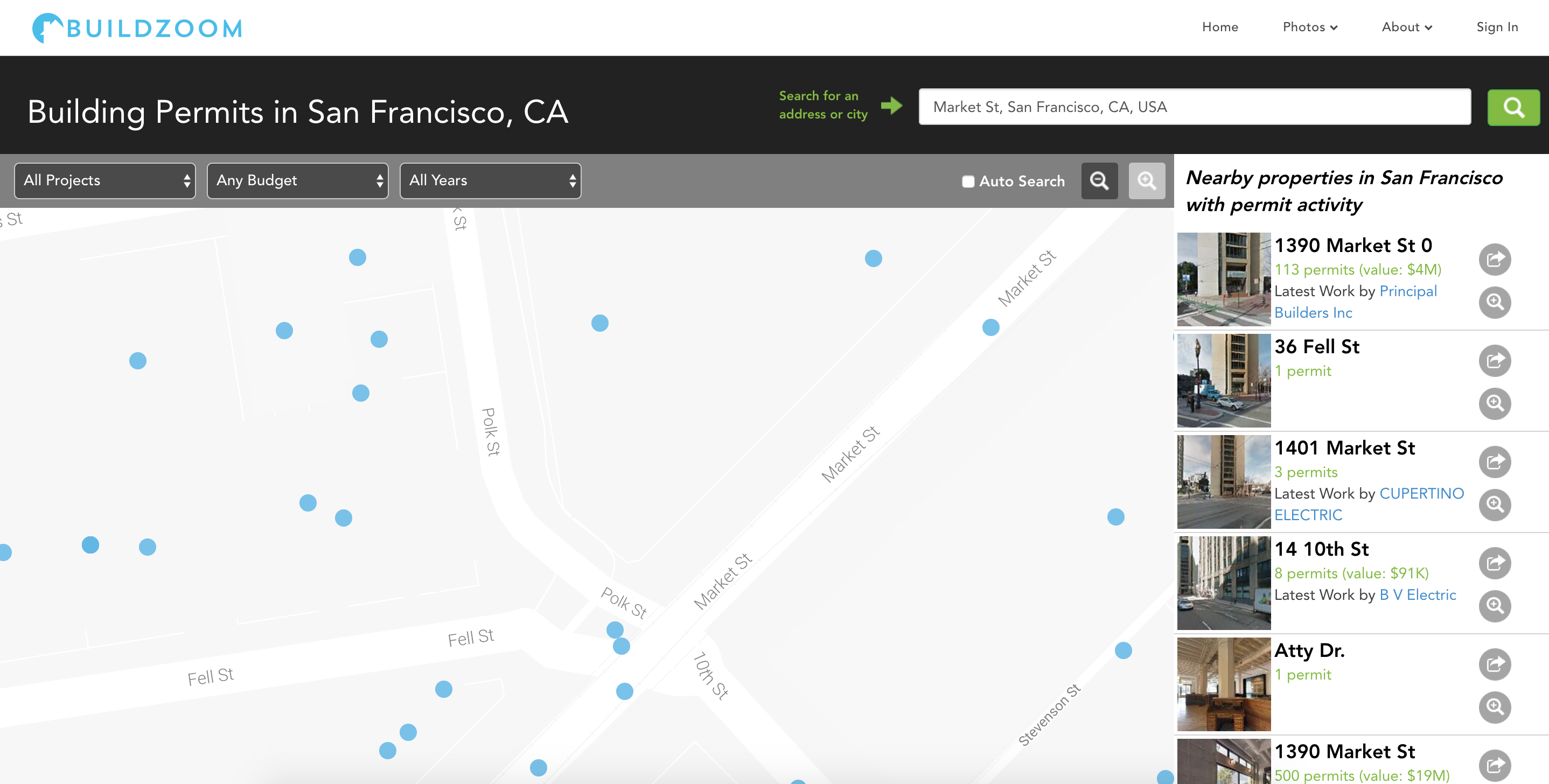Image resolution: width=1549 pixels, height=784 pixels.
Task: Click the BuildZoom logo
Action: [x=137, y=28]
